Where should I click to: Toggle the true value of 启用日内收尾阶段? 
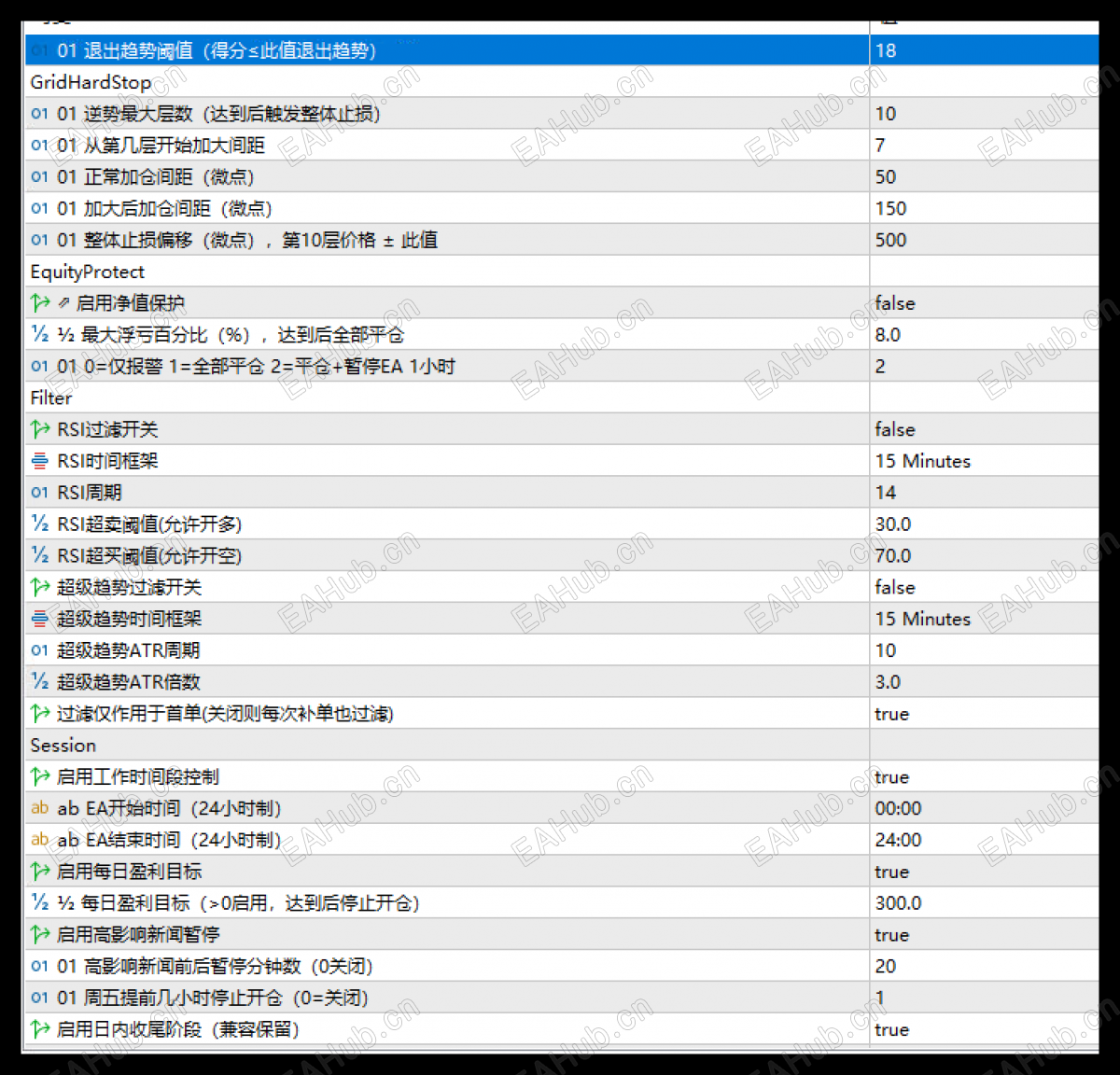pyautogui.click(x=892, y=1029)
